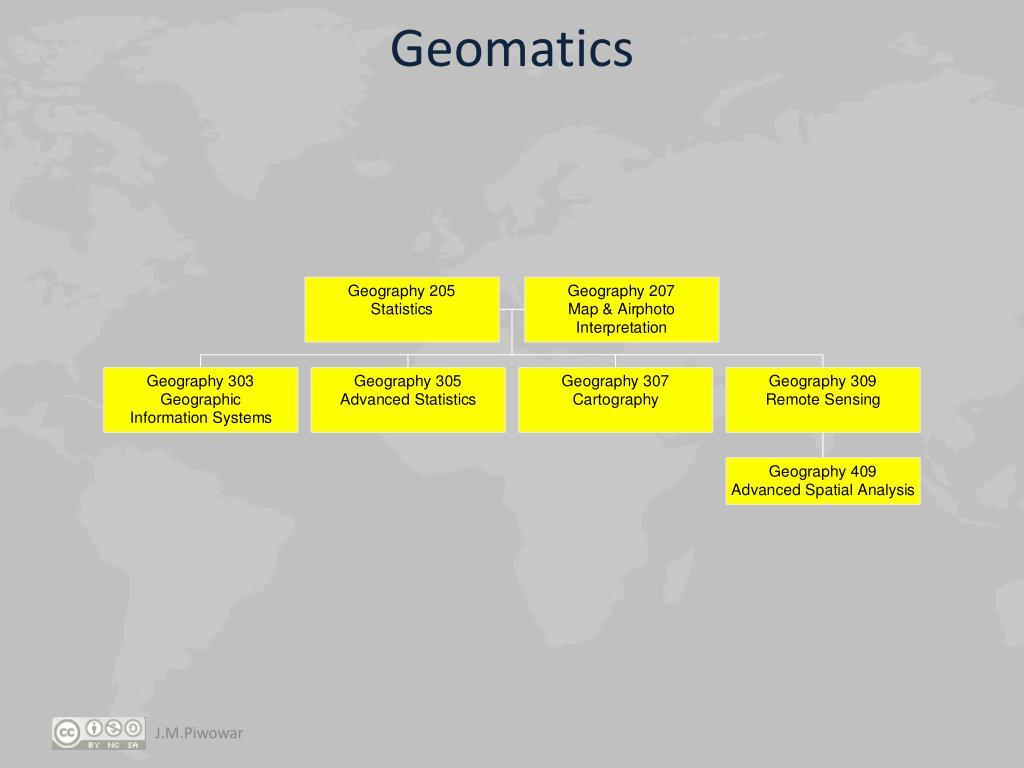Click the J.M.Piwowar author credit
1024x768 pixels.
(x=199, y=733)
